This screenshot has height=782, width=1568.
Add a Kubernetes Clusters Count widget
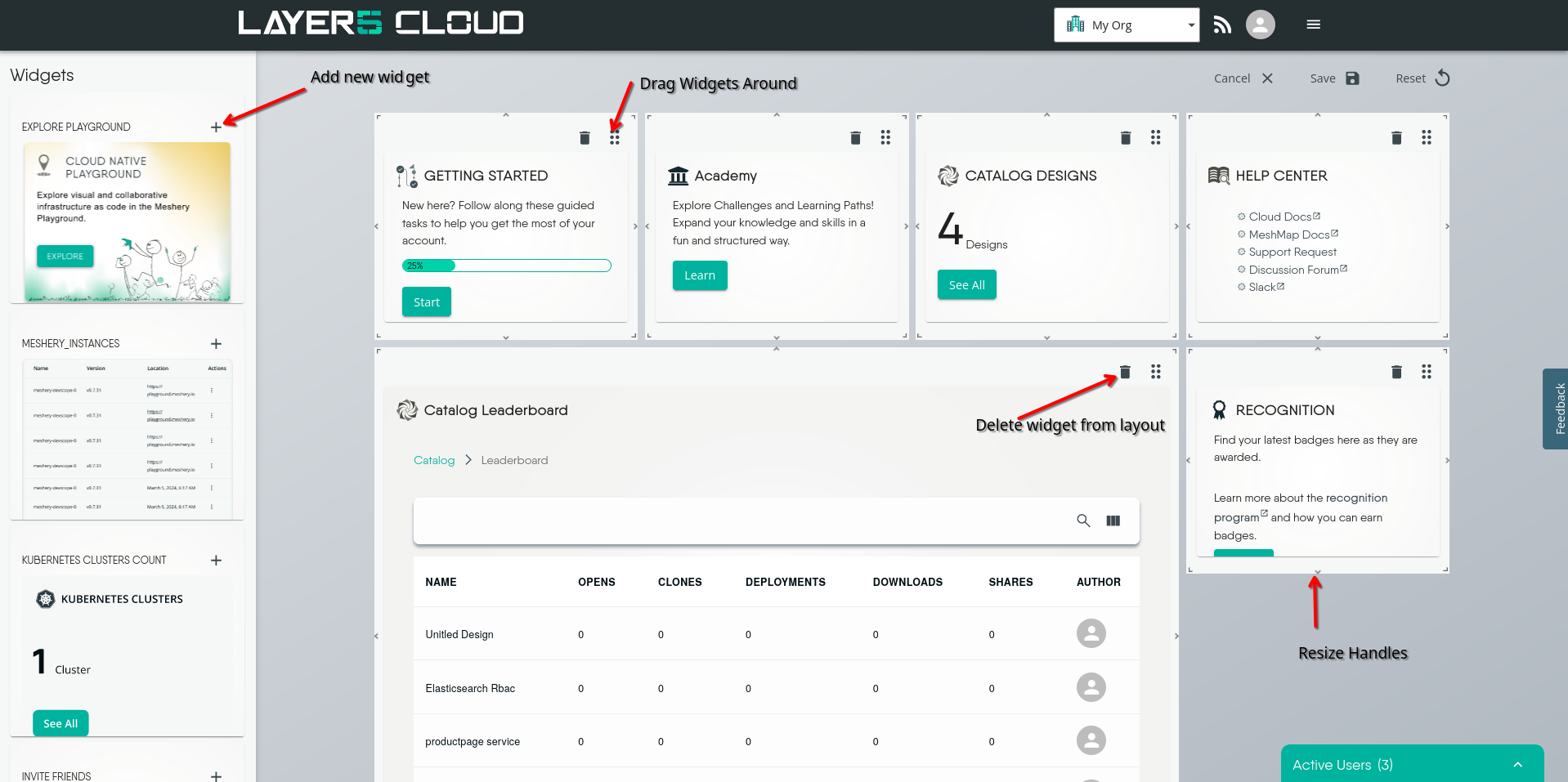tap(216, 561)
